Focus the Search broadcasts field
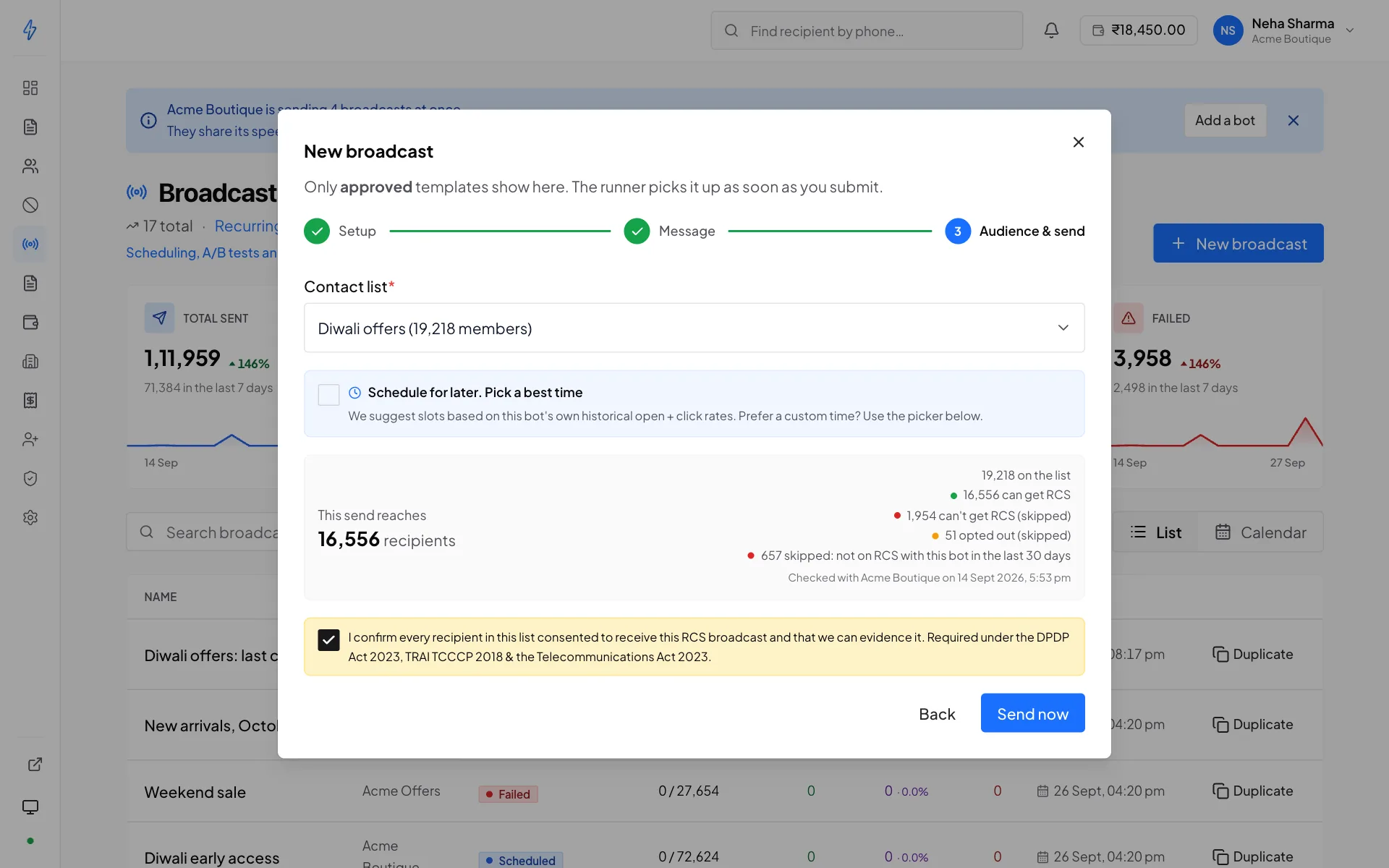The height and width of the screenshot is (868, 1389). pos(203,532)
